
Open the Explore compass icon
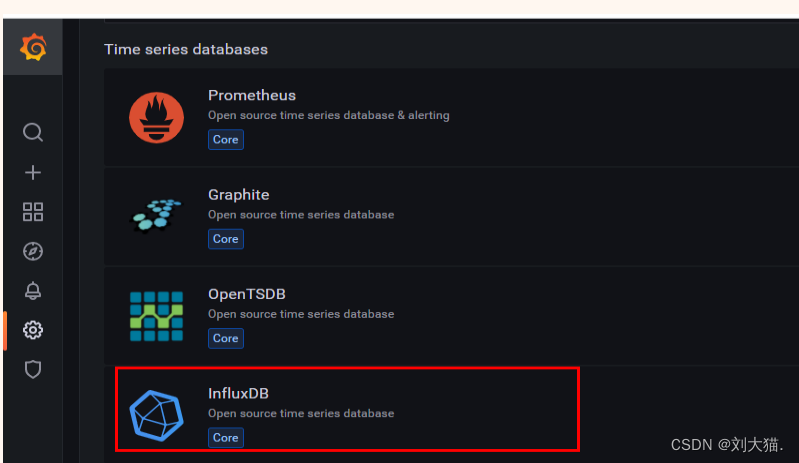tap(33, 251)
